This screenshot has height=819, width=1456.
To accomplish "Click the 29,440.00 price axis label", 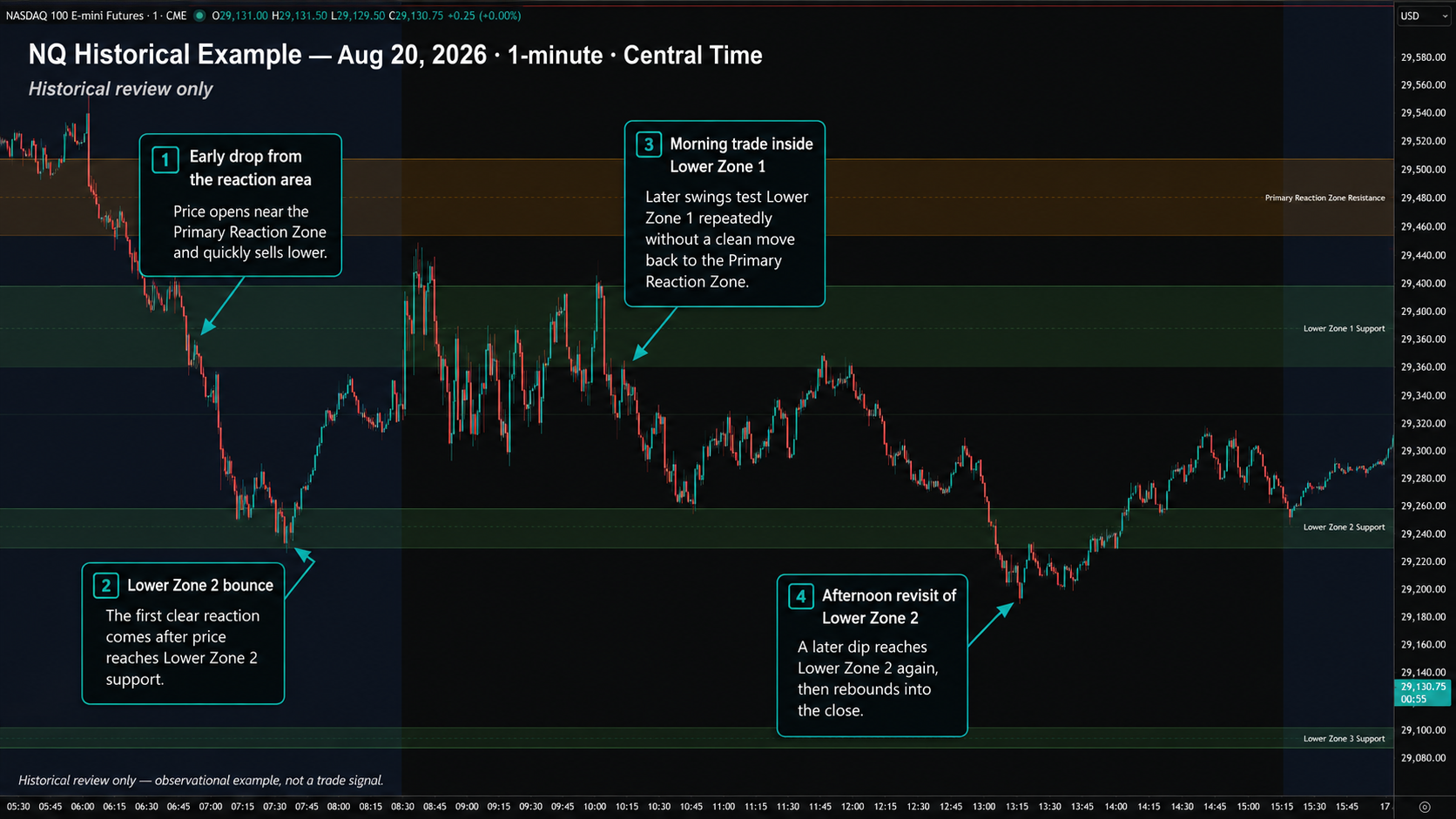I will (1423, 256).
